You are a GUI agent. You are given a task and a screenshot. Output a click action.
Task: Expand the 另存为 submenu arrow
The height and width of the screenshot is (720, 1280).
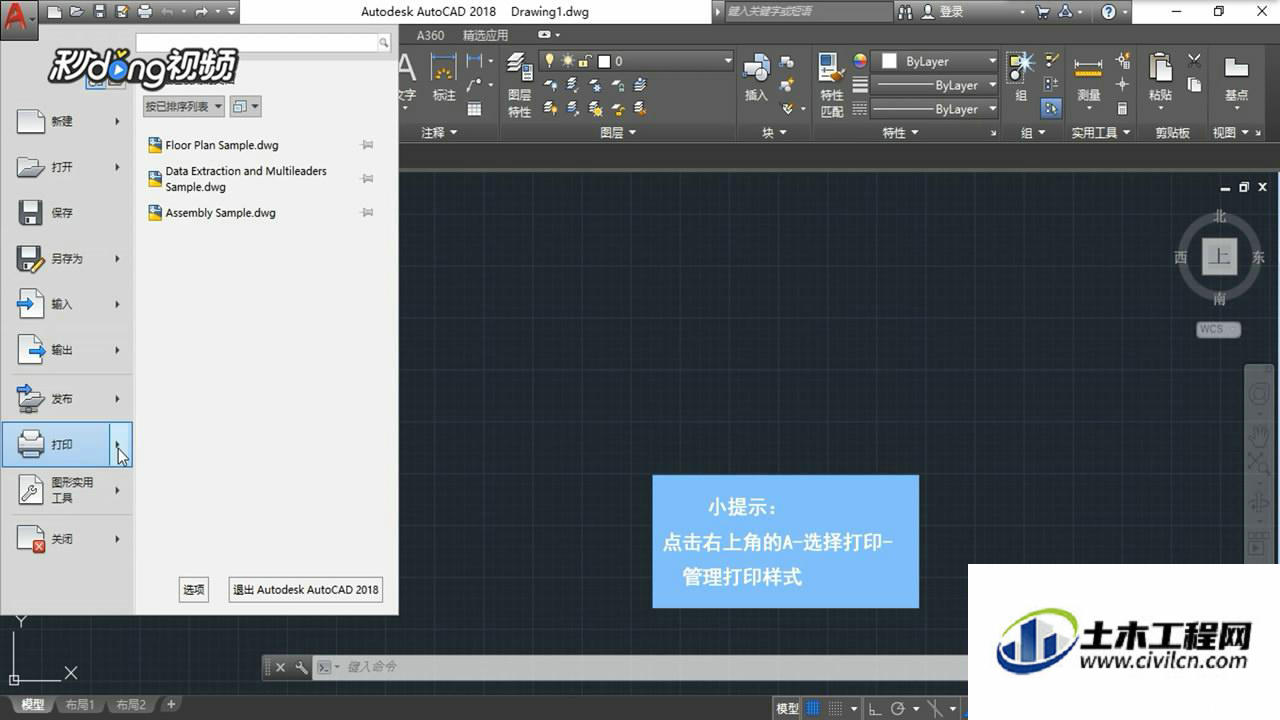coord(118,259)
